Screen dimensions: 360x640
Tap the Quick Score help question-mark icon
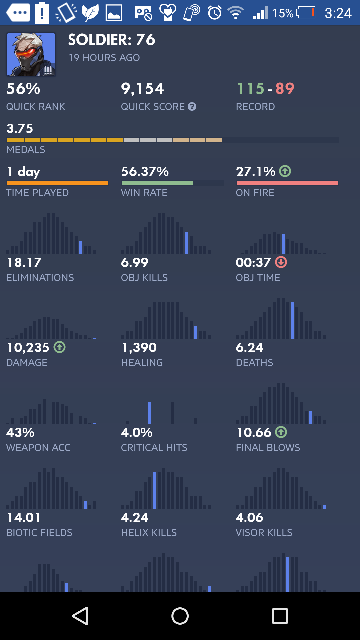(x=192, y=107)
